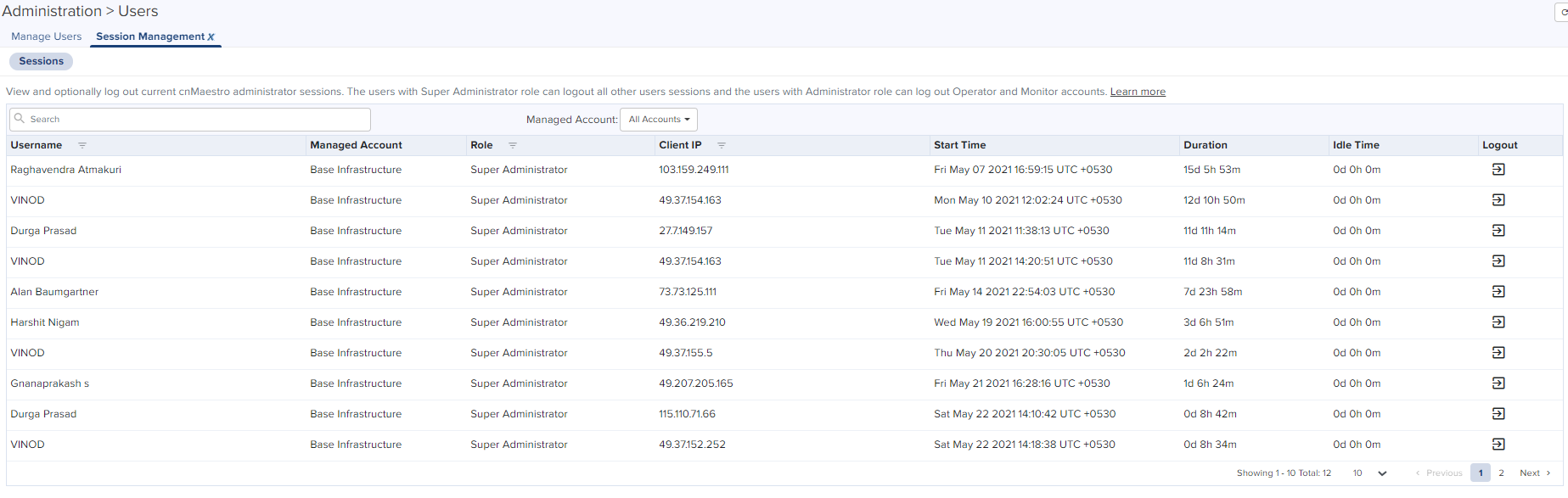1568x498 pixels.
Task: Open the Client IP column filter icon
Action: 722,145
